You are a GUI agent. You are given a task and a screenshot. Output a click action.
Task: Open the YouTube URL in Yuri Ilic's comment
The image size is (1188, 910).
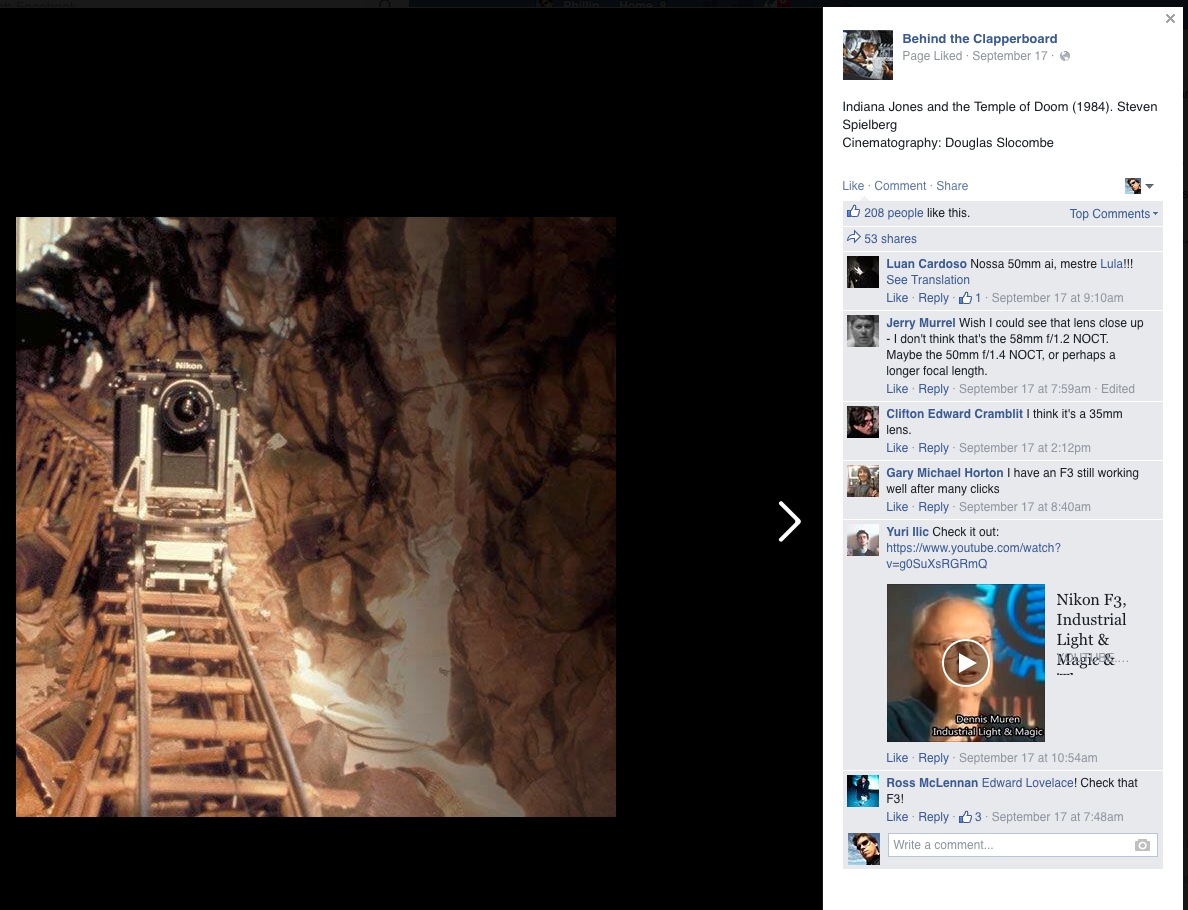tap(973, 555)
